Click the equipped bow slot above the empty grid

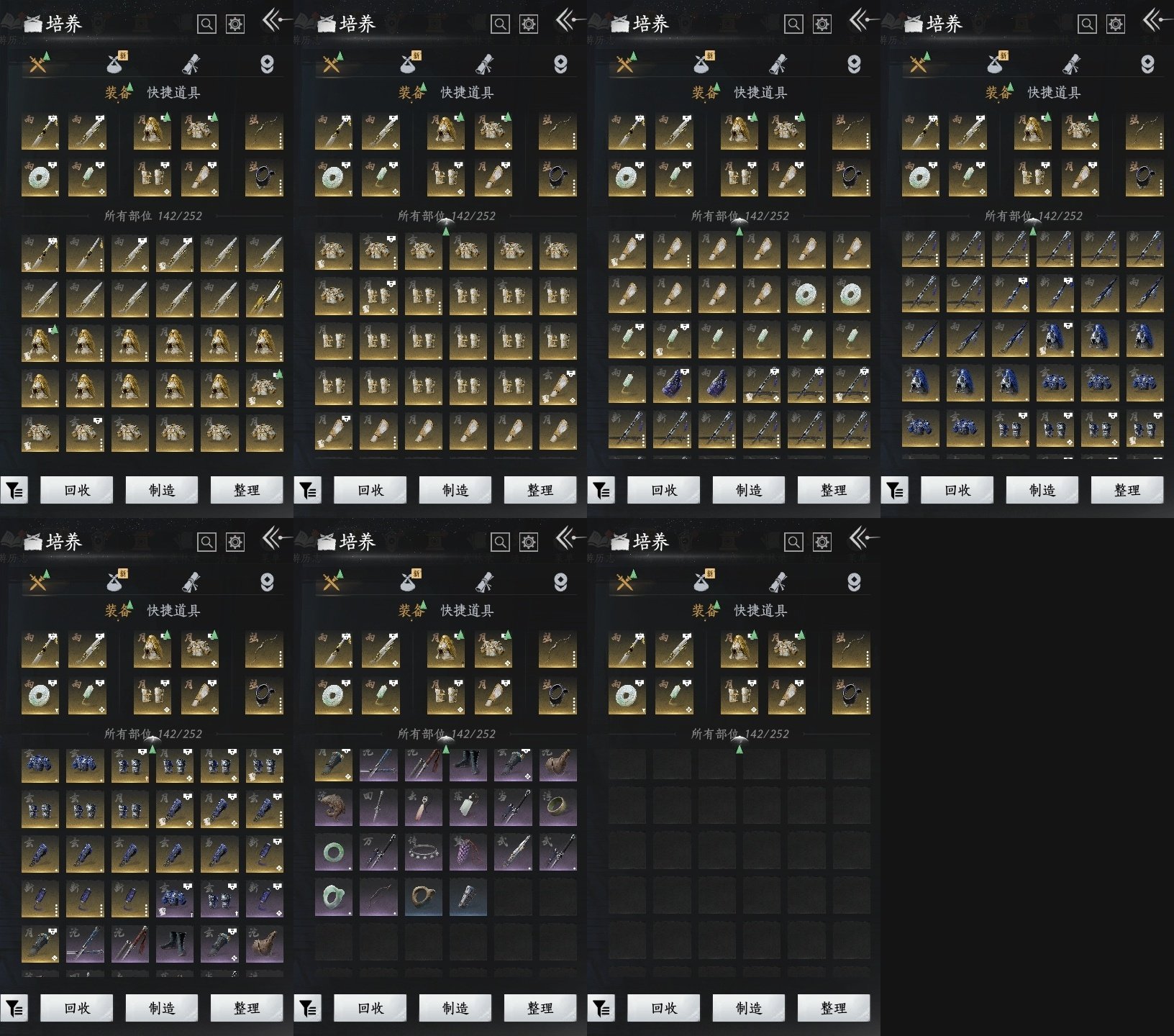[x=851, y=650]
